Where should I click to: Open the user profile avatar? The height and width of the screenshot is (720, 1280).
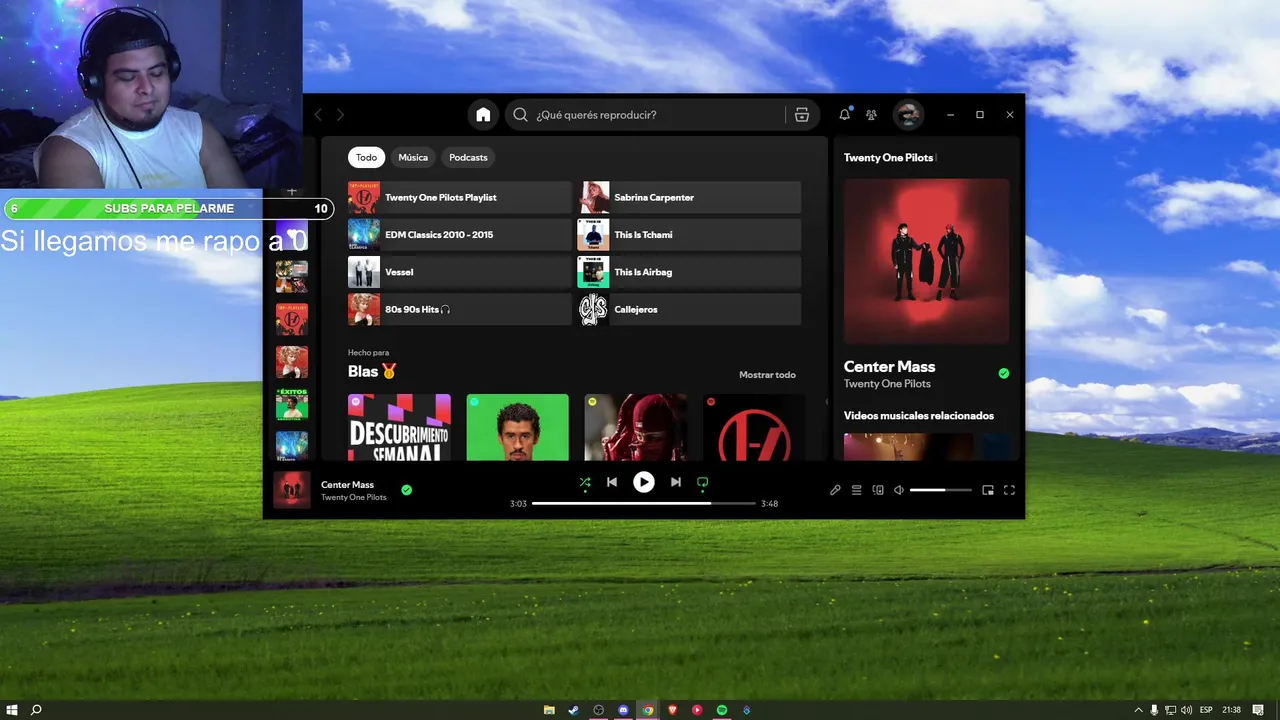pyautogui.click(x=908, y=115)
